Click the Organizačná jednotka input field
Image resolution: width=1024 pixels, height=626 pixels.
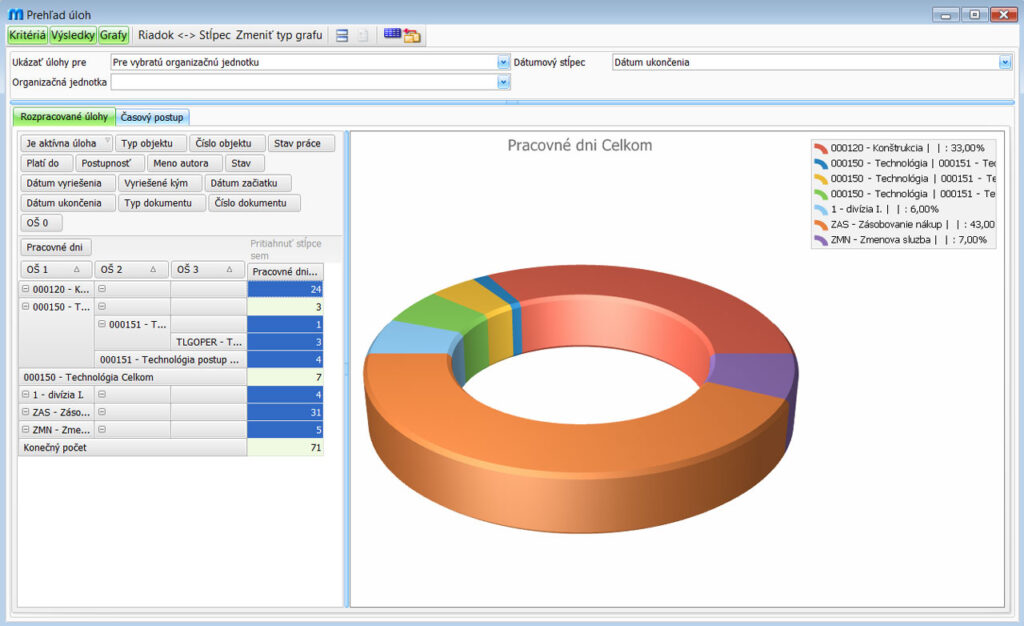tap(303, 82)
